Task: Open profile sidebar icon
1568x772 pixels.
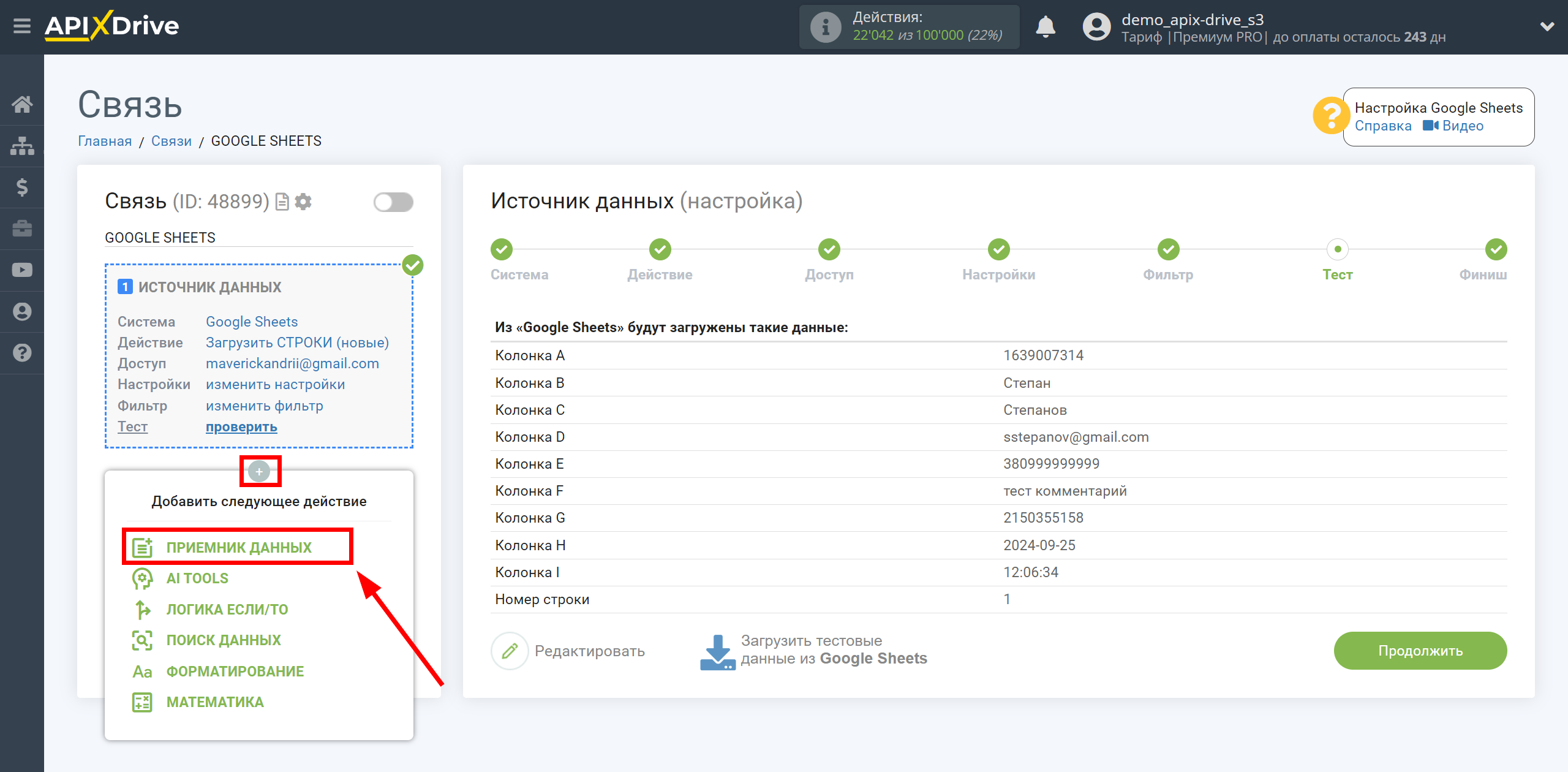Action: pyautogui.click(x=22, y=311)
